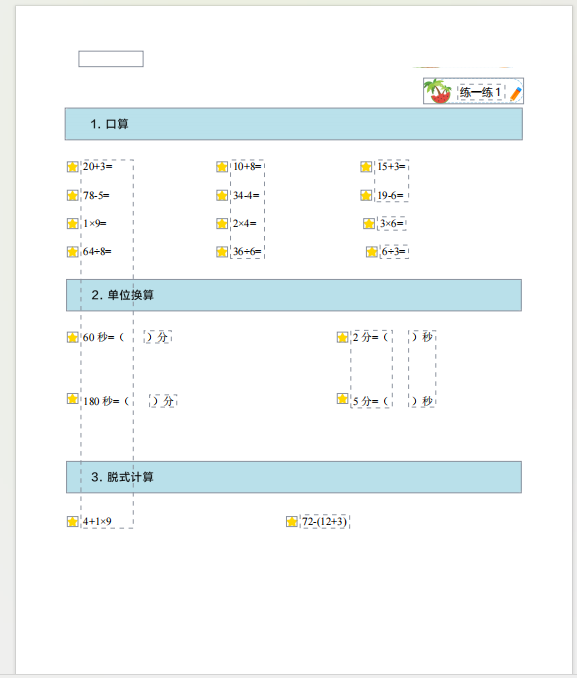Select the 4+1×9 expression
Viewport: 577px width, 678px height.
tap(97, 521)
